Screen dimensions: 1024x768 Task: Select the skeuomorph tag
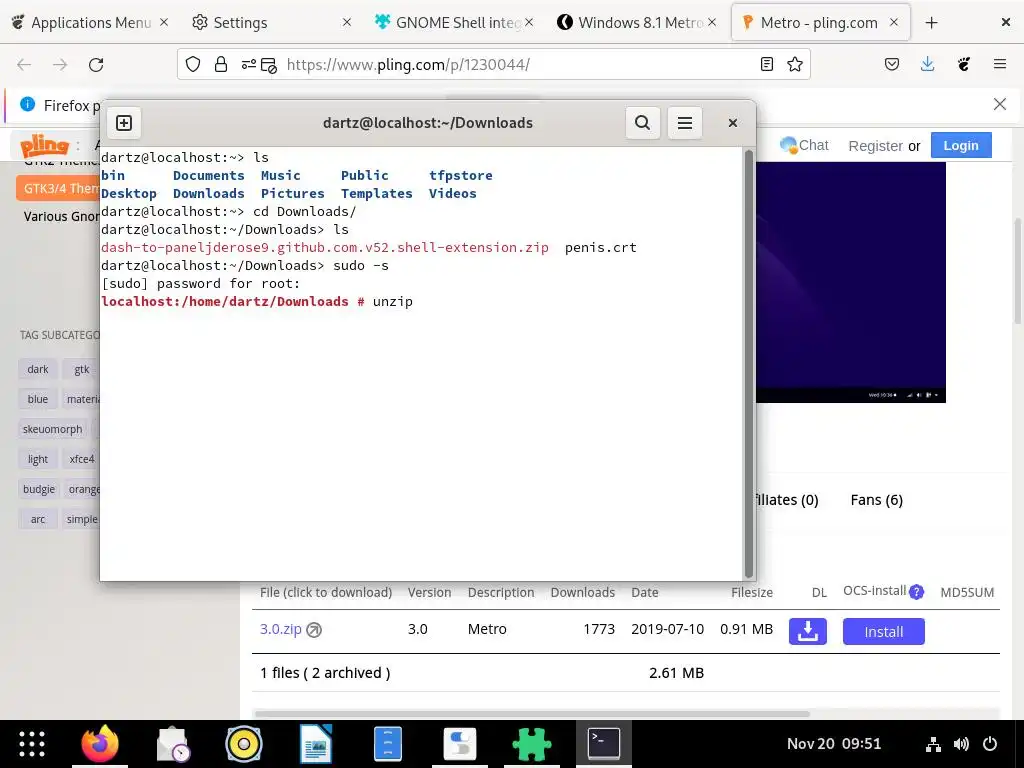52,430
